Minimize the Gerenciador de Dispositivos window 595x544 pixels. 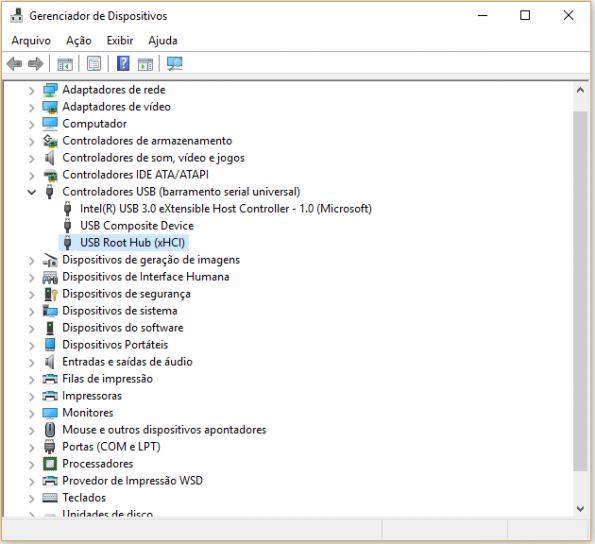(x=482, y=16)
